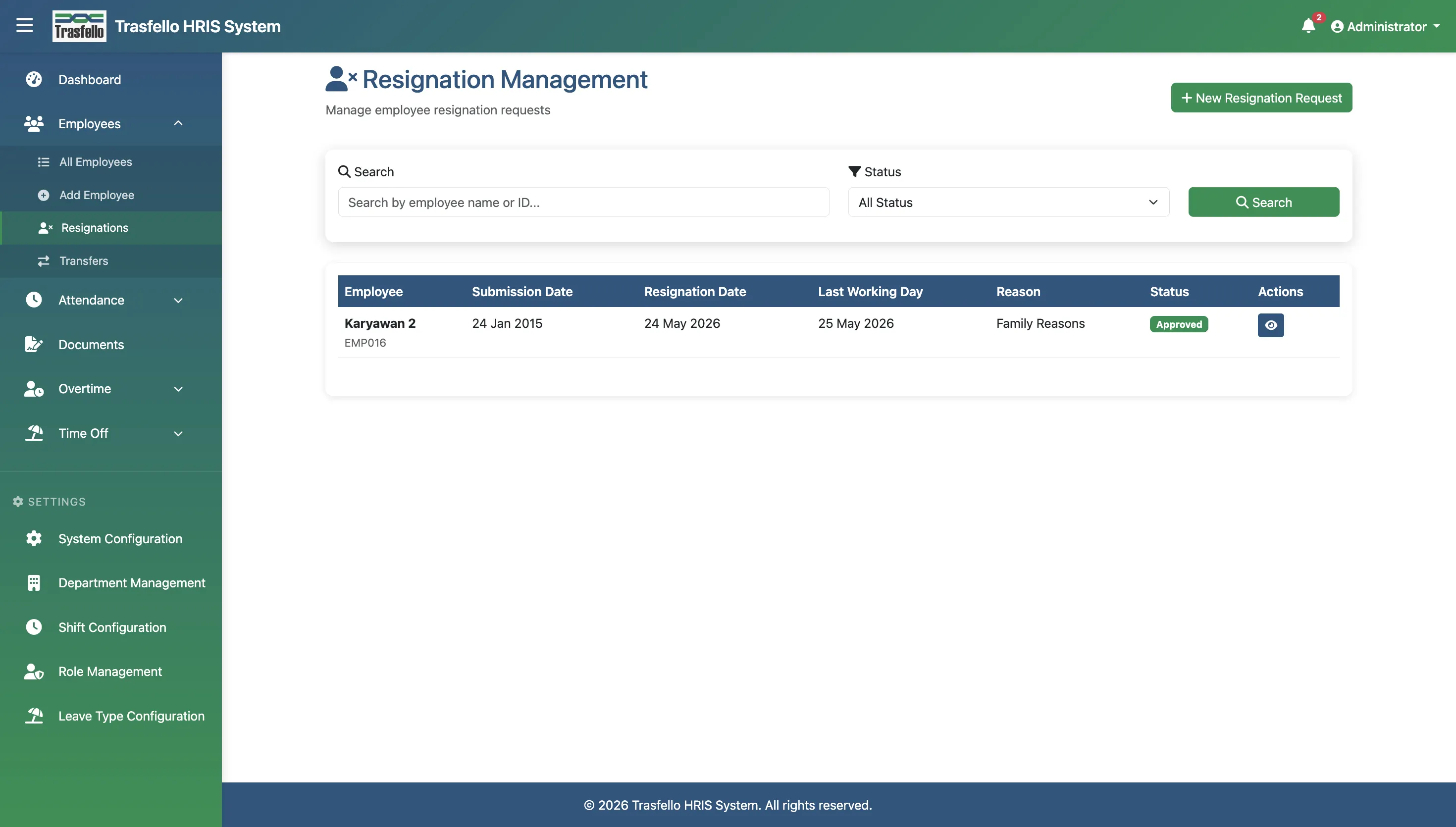Click the Time Off umbrella icon
This screenshot has height=827, width=1456.
coord(34,433)
